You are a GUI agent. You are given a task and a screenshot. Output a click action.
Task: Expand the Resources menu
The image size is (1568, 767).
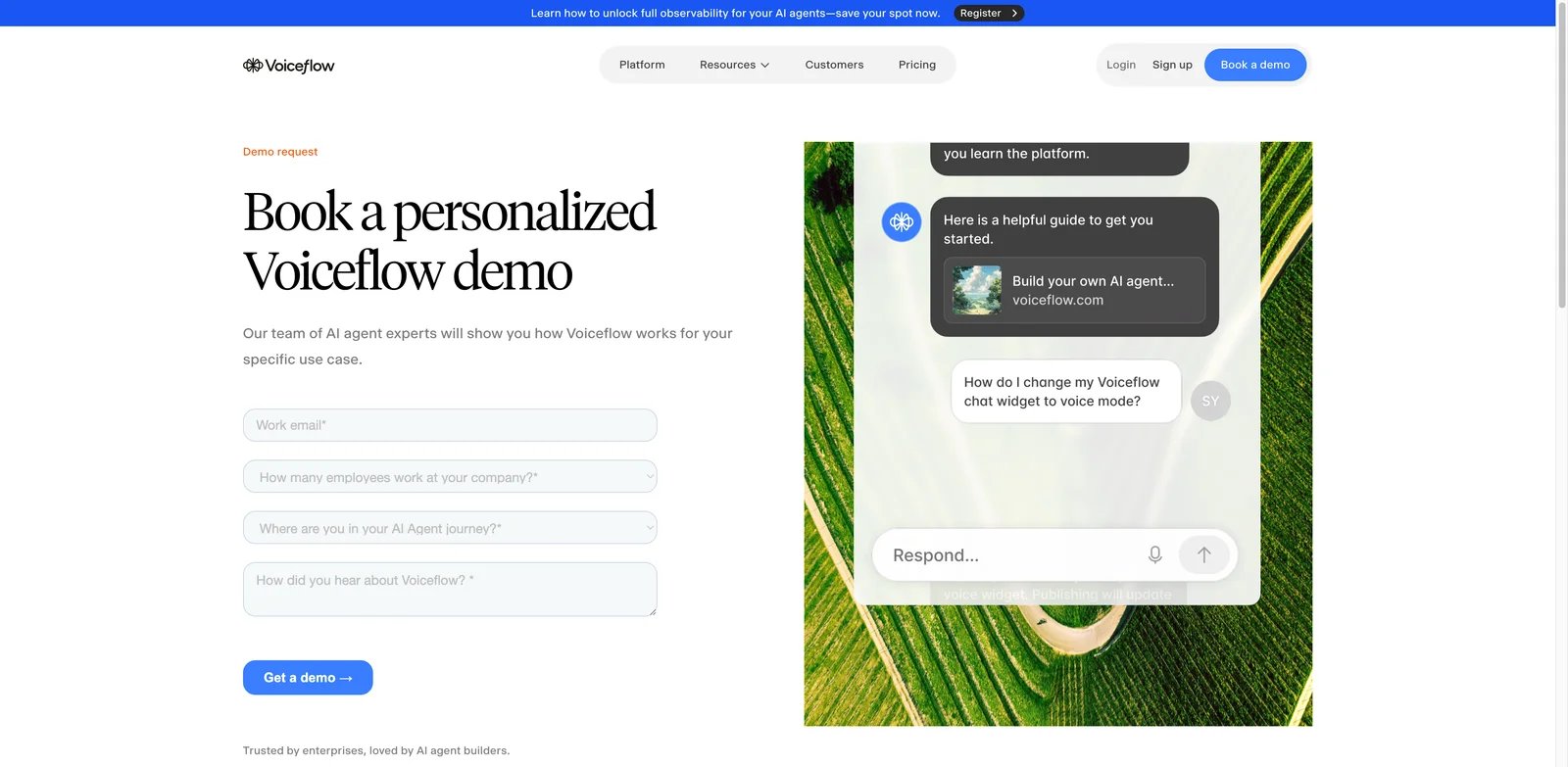(735, 65)
